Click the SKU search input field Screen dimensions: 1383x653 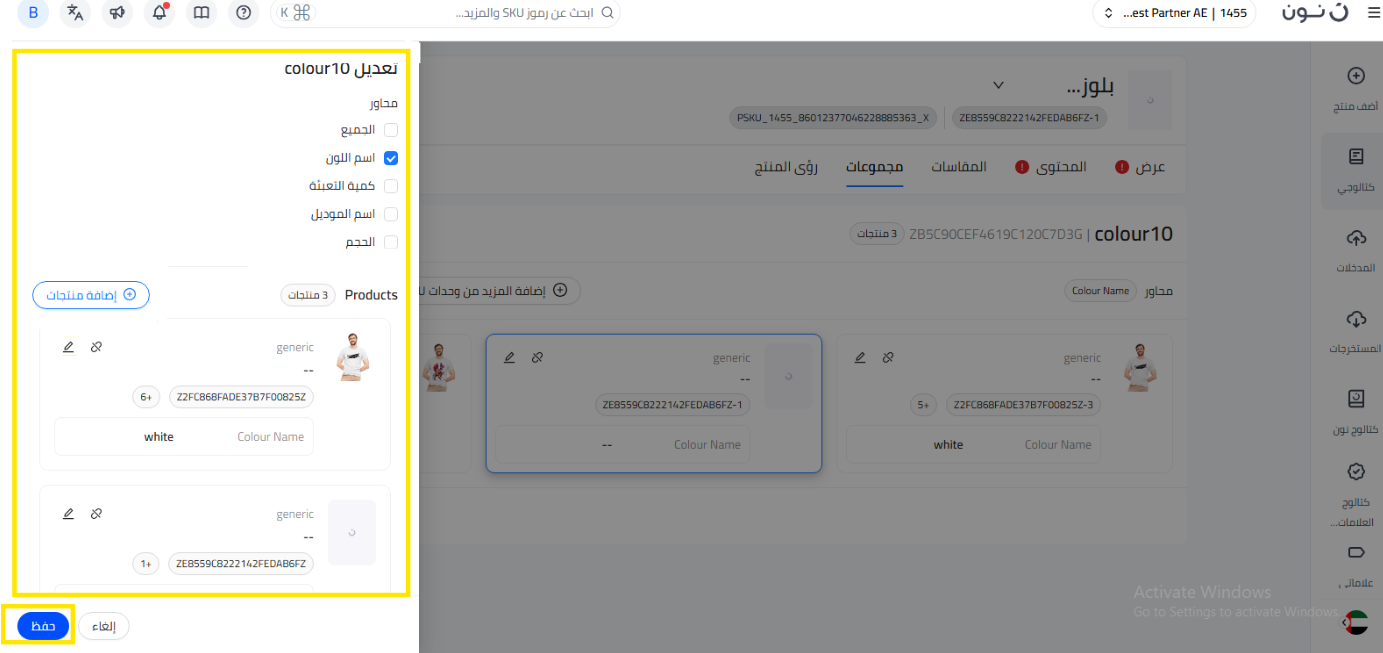pyautogui.click(x=470, y=13)
